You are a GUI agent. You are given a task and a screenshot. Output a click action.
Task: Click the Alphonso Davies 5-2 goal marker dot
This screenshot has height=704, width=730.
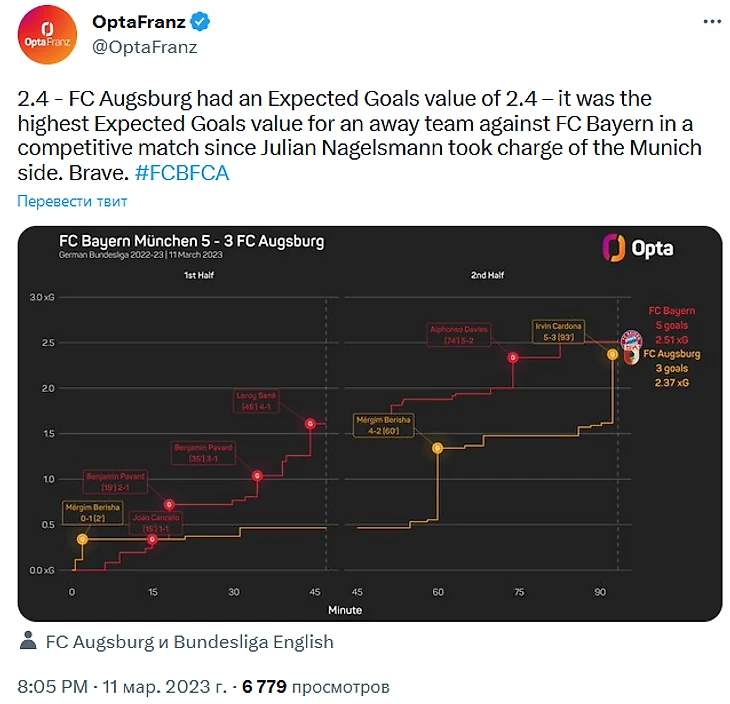tap(513, 357)
